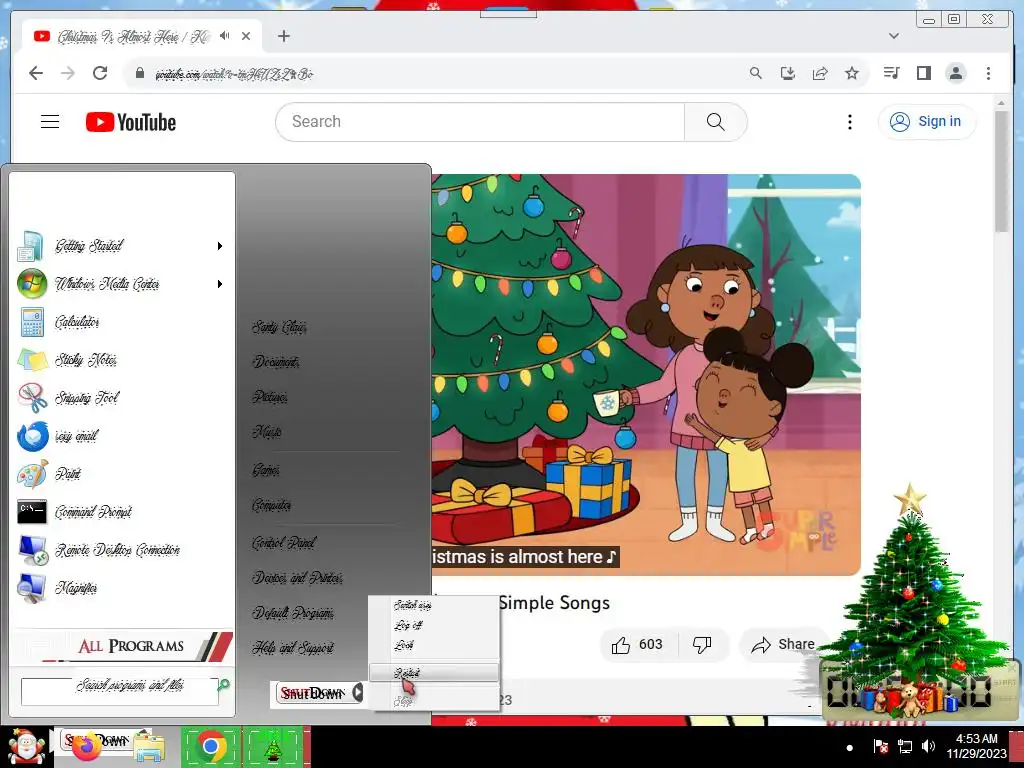Viewport: 1024px width, 768px height.
Task: Go back in Chrome
Action: (x=36, y=73)
